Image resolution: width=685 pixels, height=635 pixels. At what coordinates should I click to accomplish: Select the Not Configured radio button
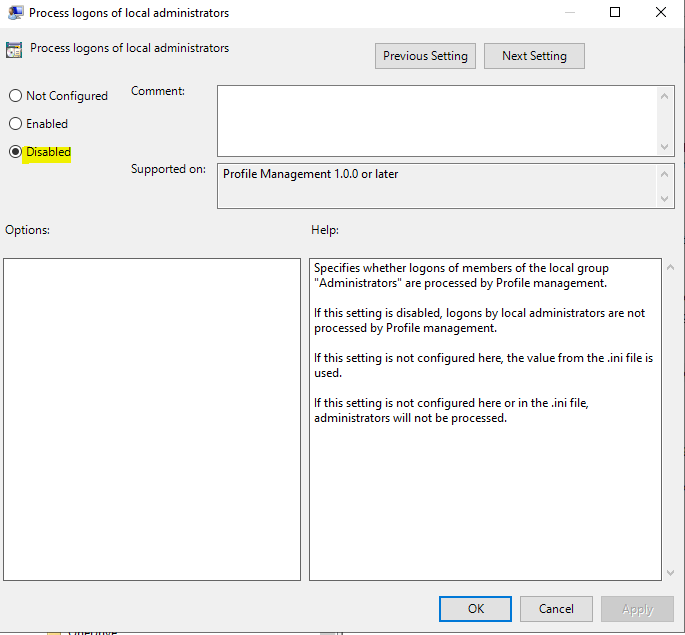pos(15,96)
